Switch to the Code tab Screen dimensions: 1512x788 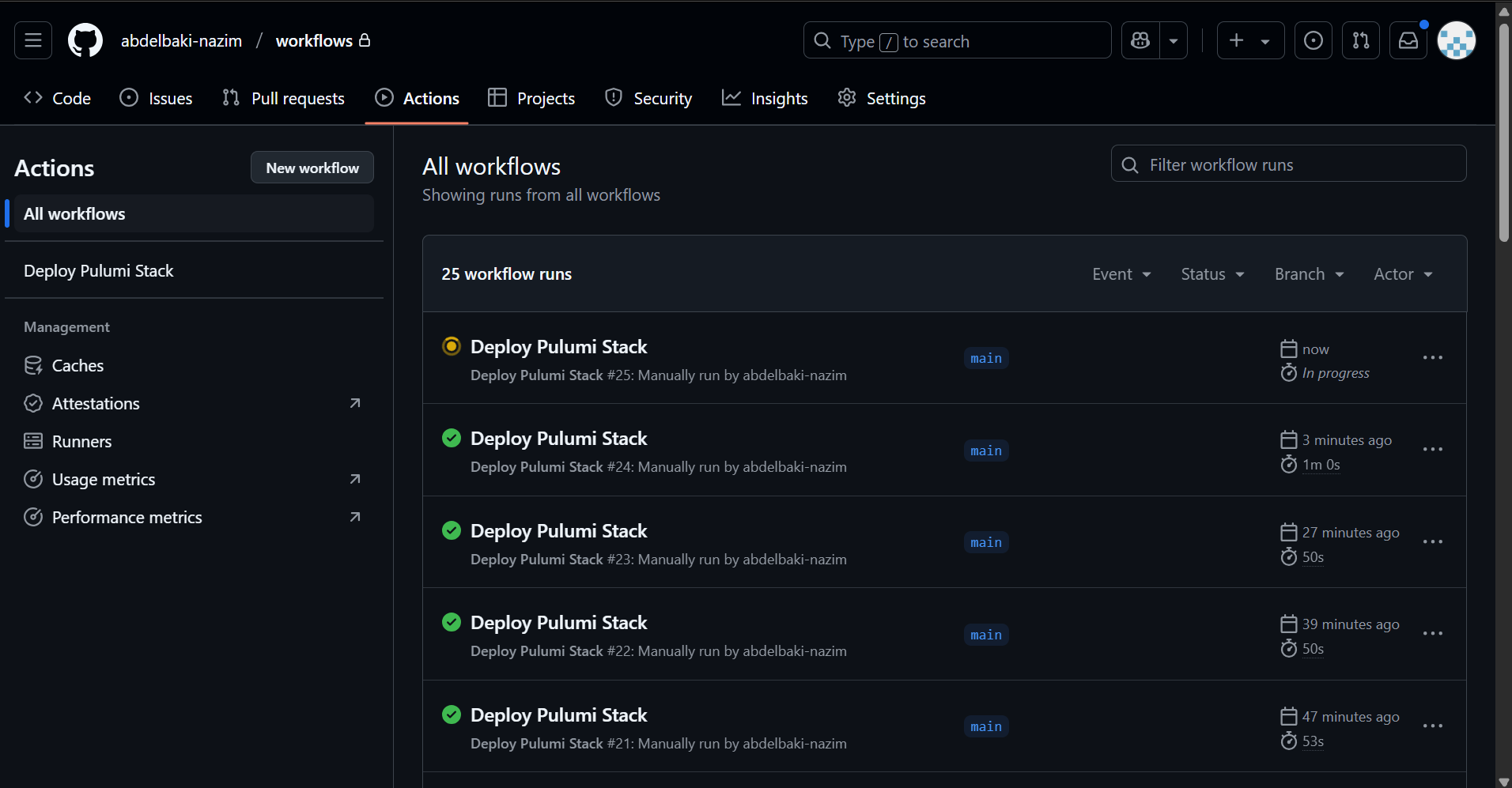(58, 98)
